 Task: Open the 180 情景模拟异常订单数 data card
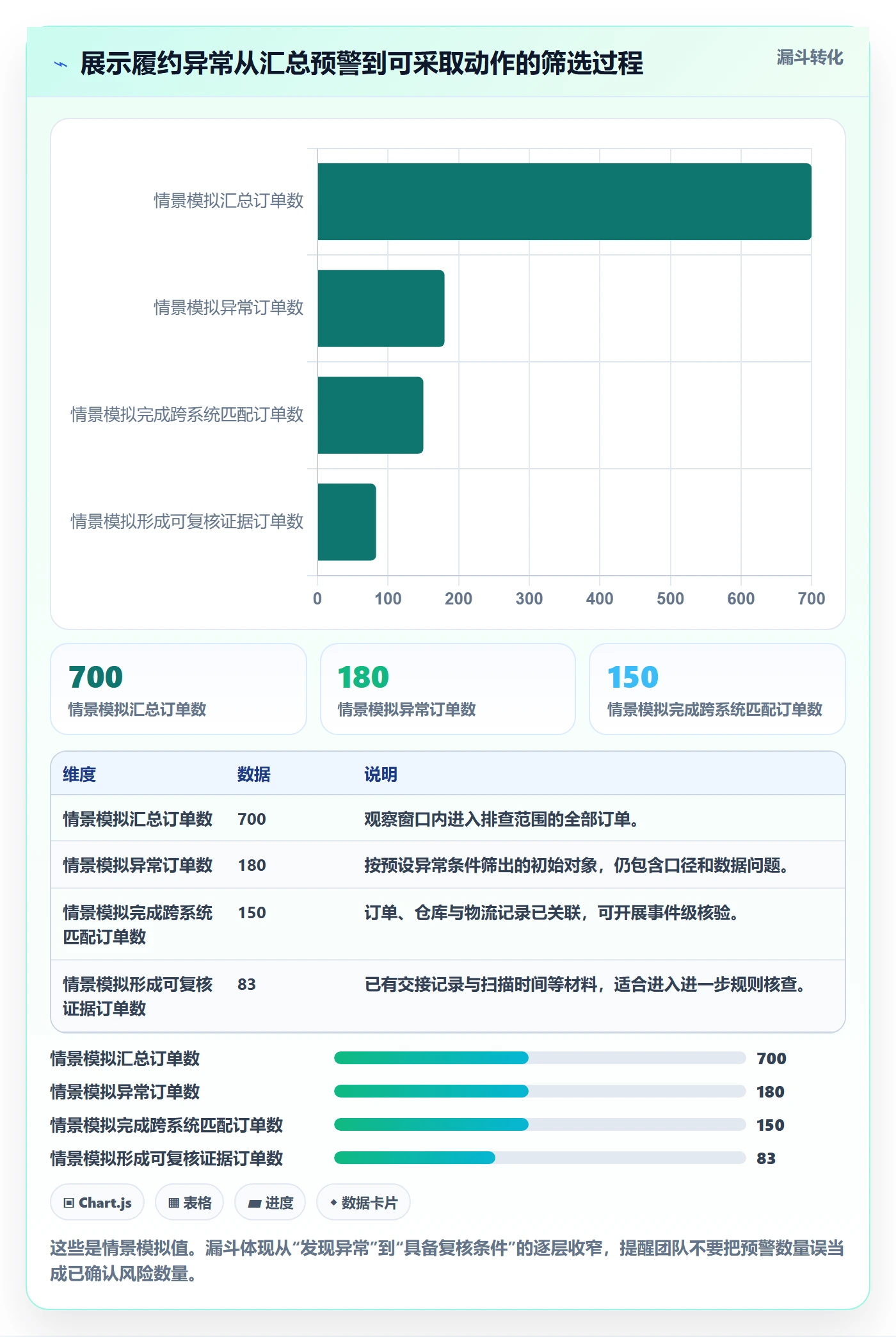coord(448,689)
